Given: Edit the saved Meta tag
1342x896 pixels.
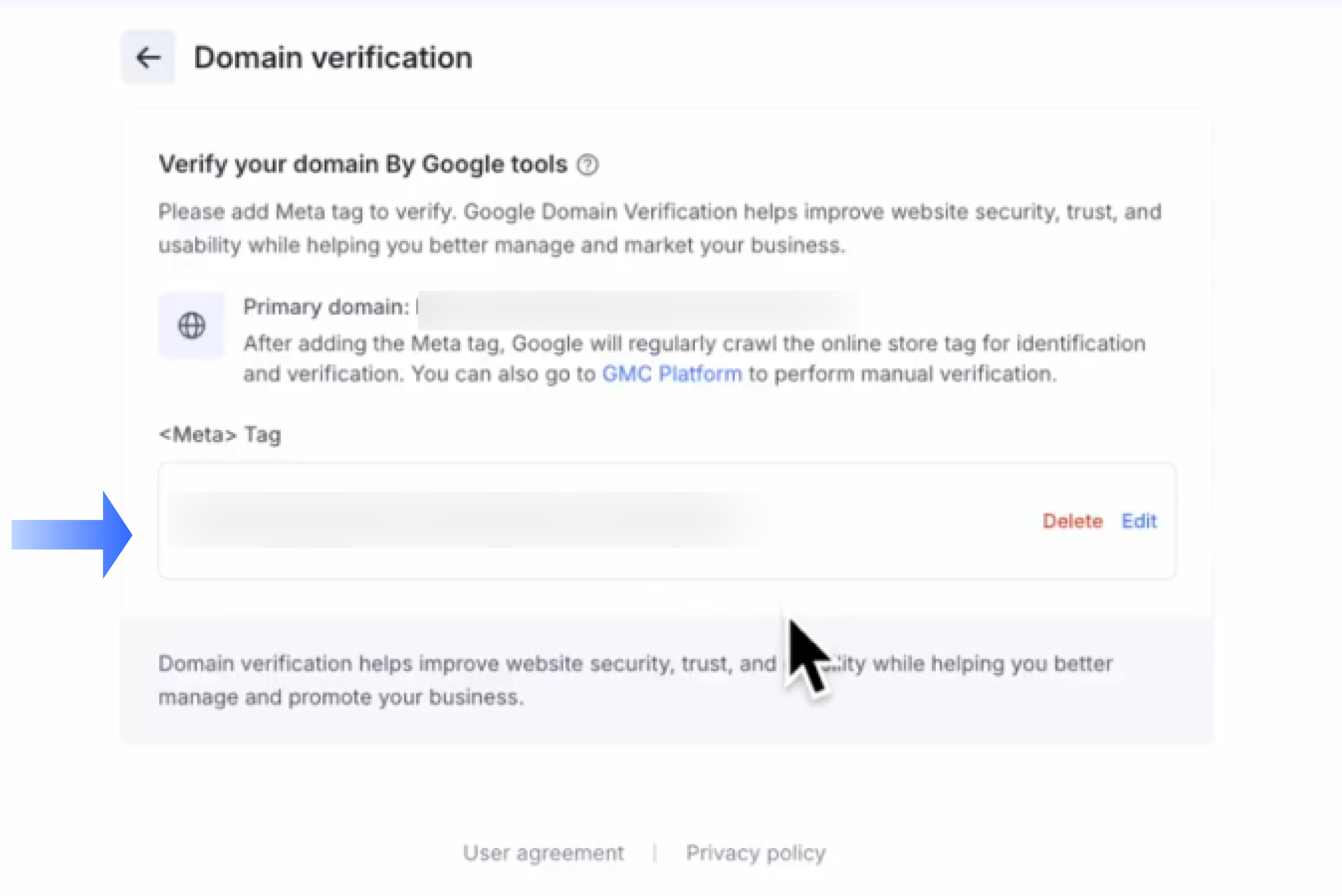Looking at the screenshot, I should pos(1139,521).
